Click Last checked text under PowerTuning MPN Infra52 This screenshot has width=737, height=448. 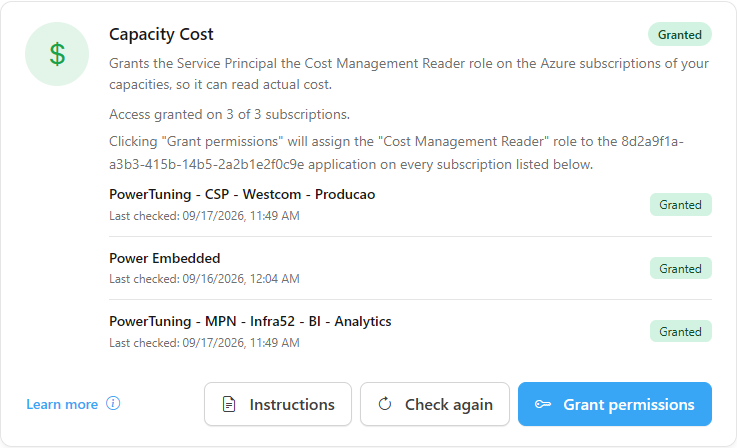[204, 343]
